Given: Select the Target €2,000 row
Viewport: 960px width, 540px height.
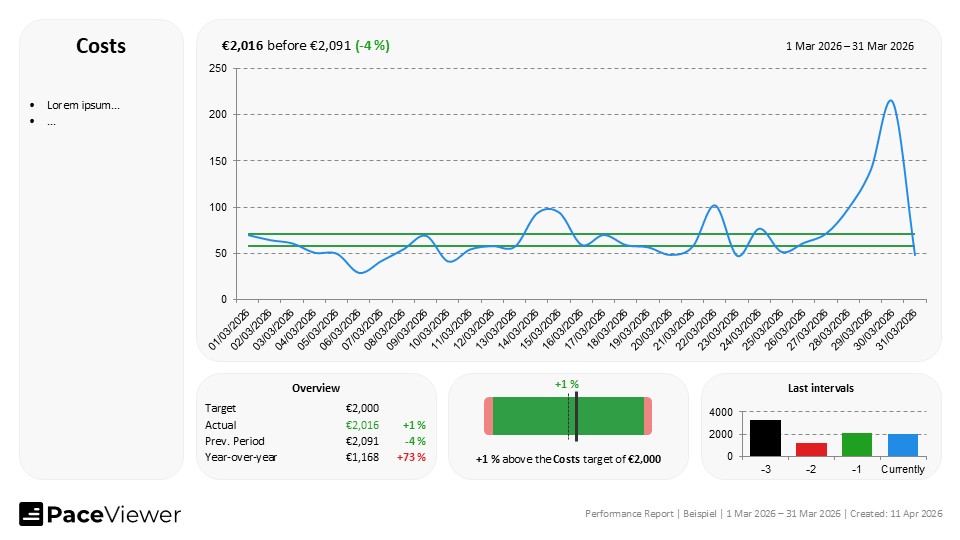Looking at the screenshot, I should (290, 408).
